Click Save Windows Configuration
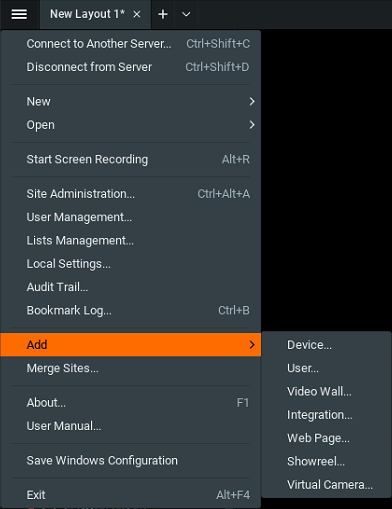 coord(131,460)
